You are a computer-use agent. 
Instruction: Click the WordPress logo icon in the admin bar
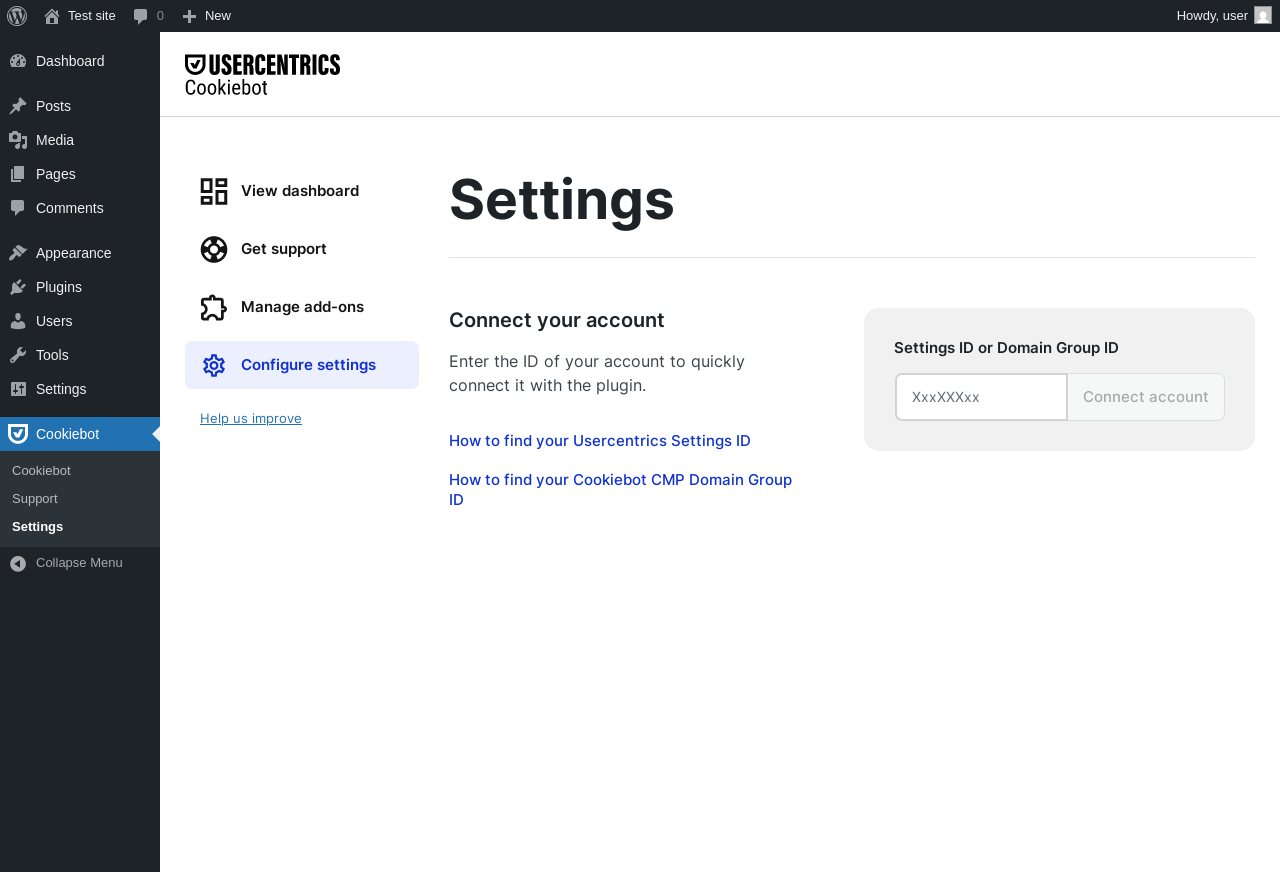(x=17, y=16)
